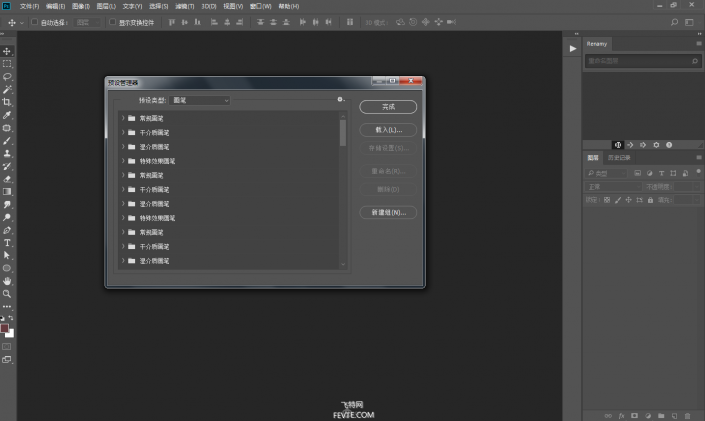Viewport: 705px width, 421px height.
Task: Open the 预设类型 画笔 dropdown
Action: pos(200,100)
